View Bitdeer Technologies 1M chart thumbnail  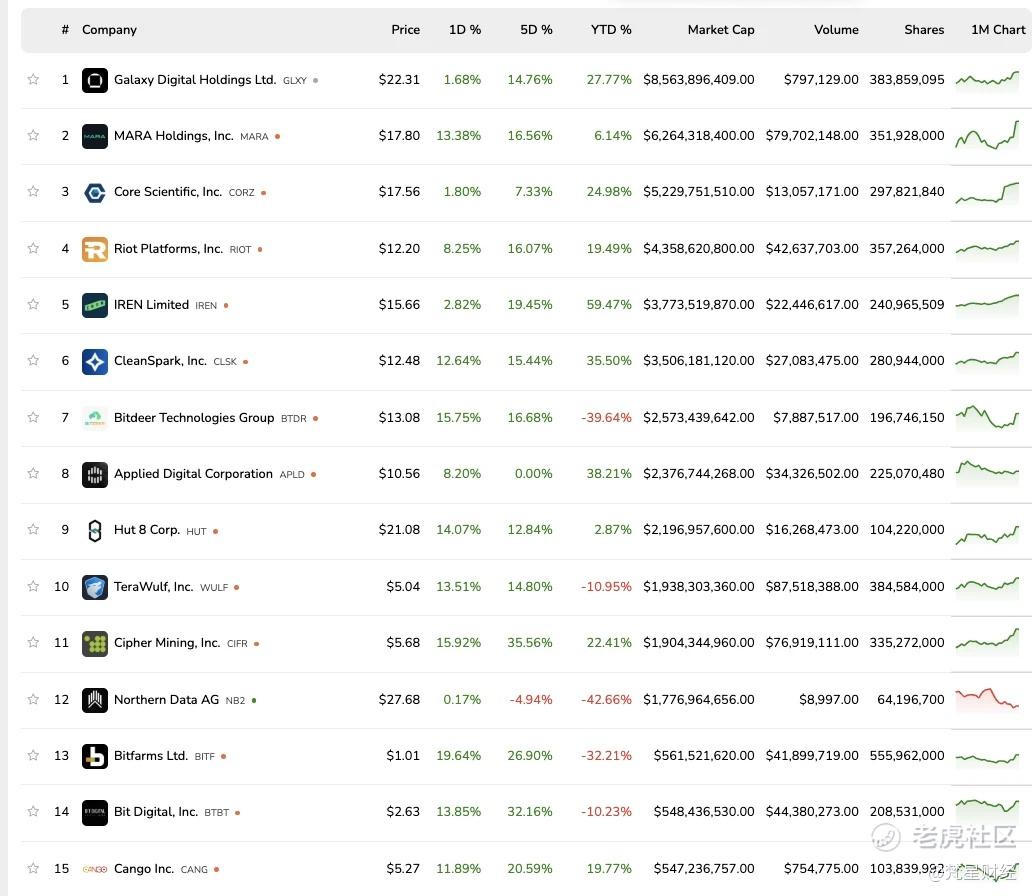click(x=987, y=418)
